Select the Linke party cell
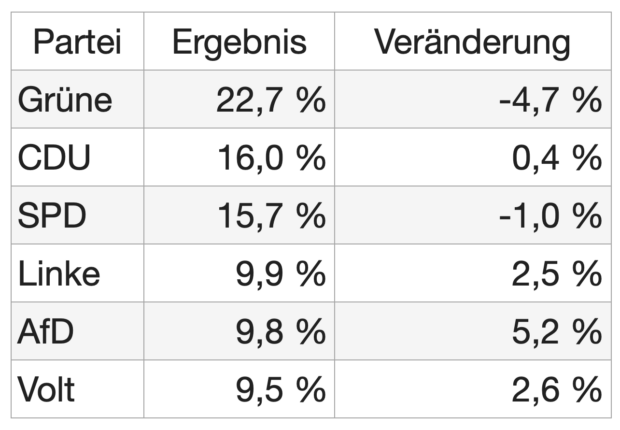Image resolution: width=620 pixels, height=430 pixels. click(60, 273)
